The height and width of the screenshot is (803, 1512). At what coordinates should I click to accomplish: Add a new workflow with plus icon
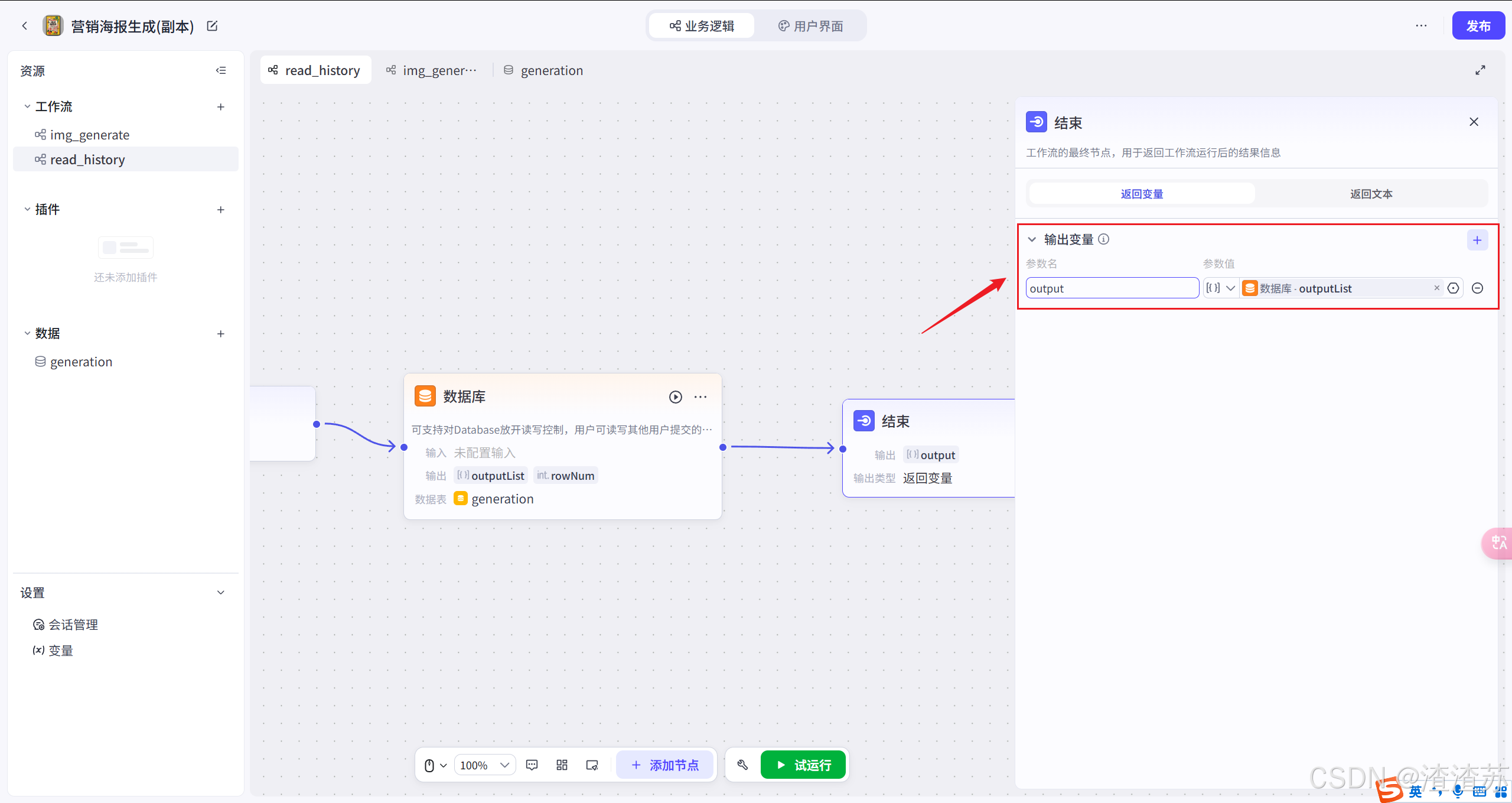coord(221,107)
